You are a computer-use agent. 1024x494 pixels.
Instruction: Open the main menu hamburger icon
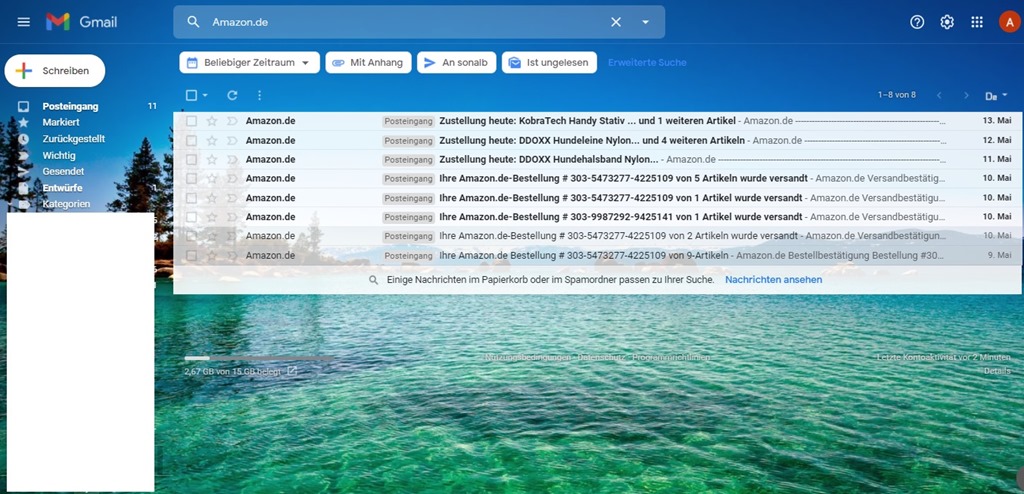[x=24, y=22]
